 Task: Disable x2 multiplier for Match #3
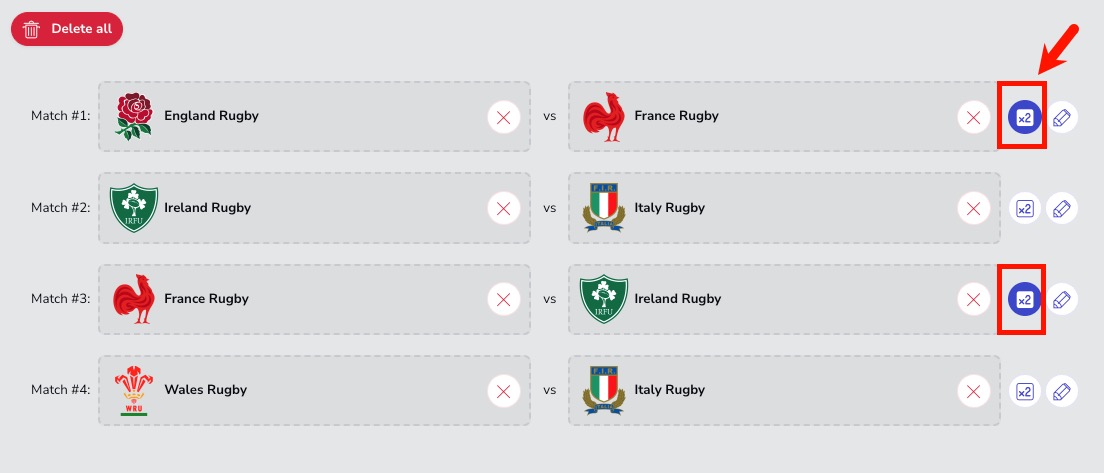click(1024, 299)
